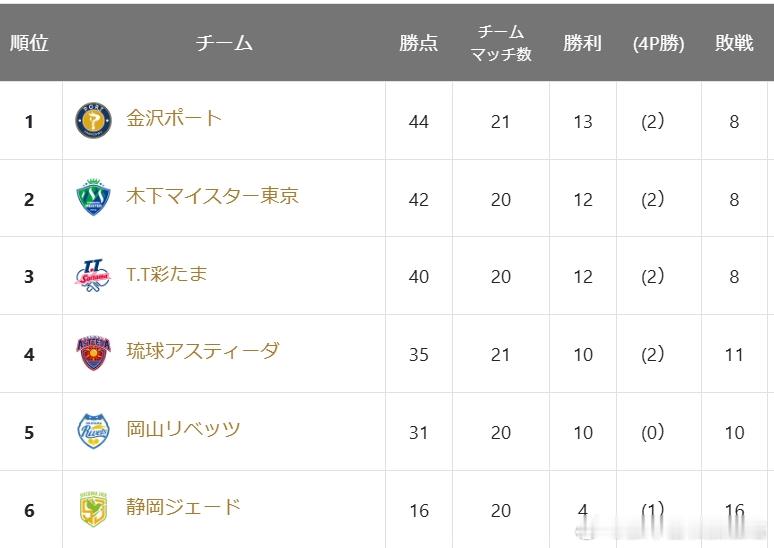Open the 岡山リベッツ team link

(x=183, y=429)
